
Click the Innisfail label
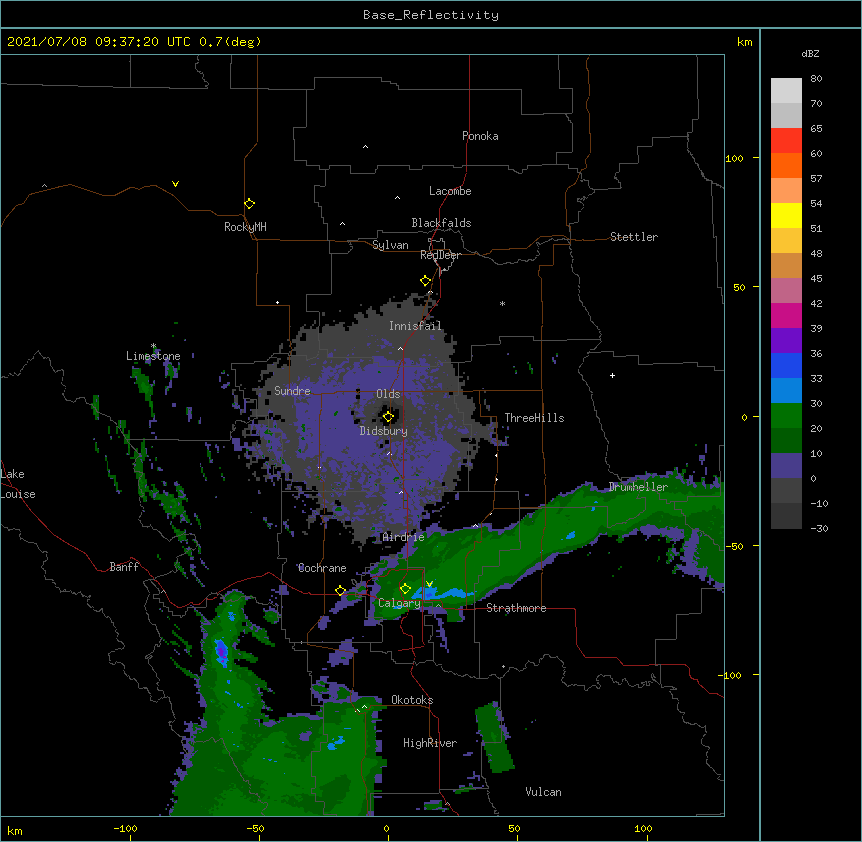pyautogui.click(x=415, y=326)
